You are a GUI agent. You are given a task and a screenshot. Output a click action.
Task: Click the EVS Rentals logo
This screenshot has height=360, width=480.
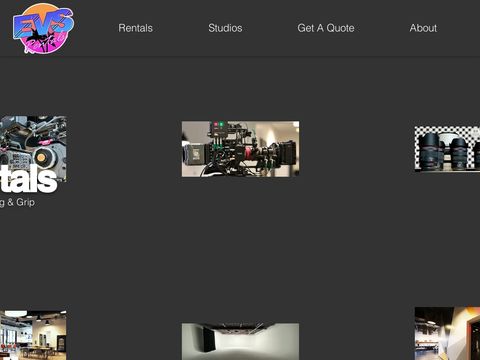click(43, 29)
